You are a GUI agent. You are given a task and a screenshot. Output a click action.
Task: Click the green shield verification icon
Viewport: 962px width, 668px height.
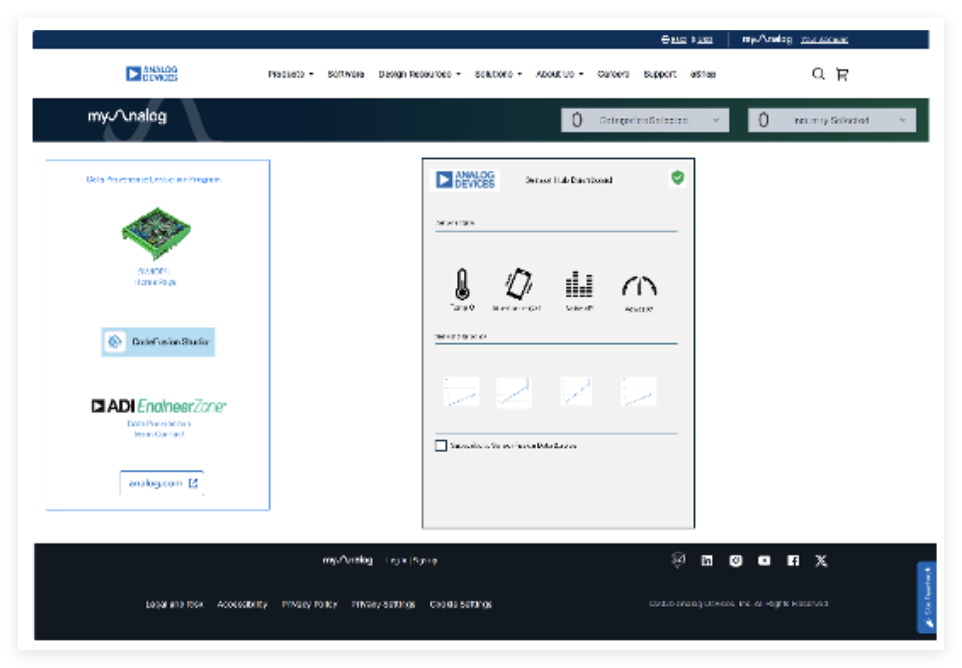pos(677,178)
